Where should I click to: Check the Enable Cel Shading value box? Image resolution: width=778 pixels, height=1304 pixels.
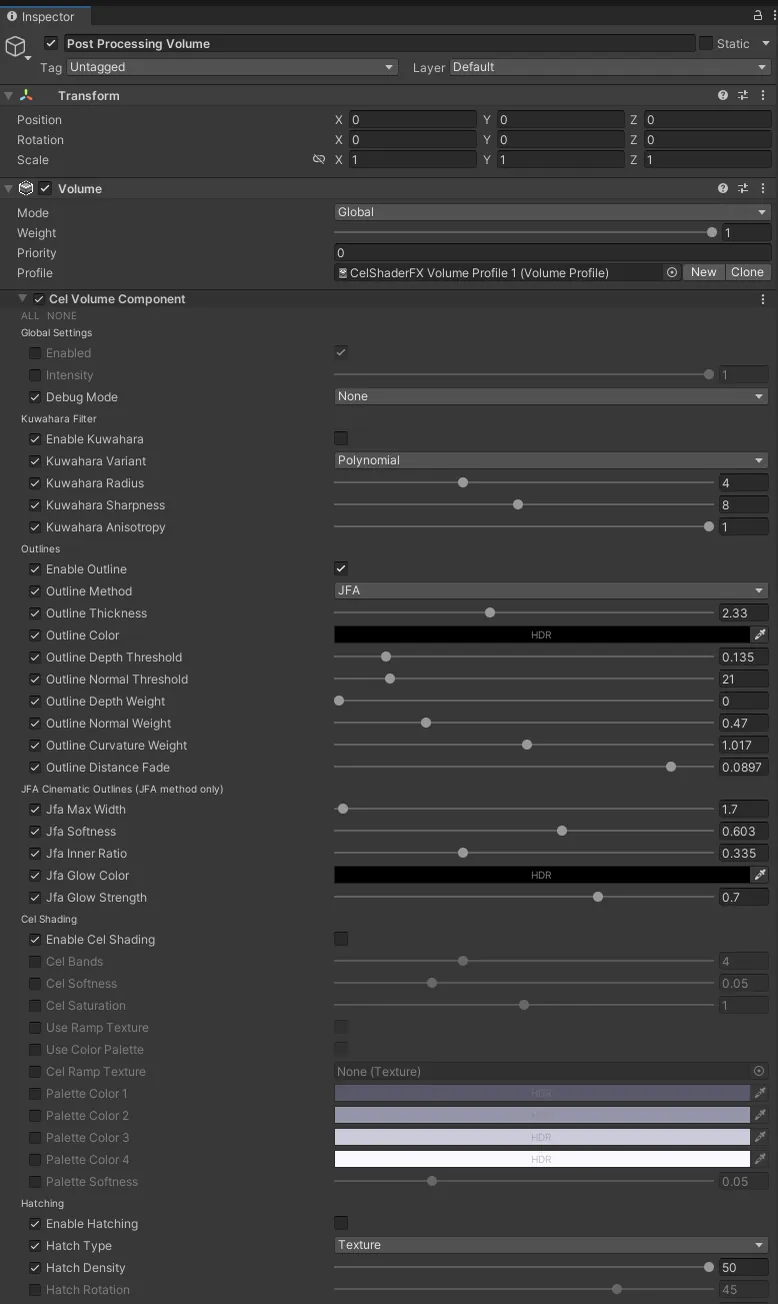(x=341, y=939)
